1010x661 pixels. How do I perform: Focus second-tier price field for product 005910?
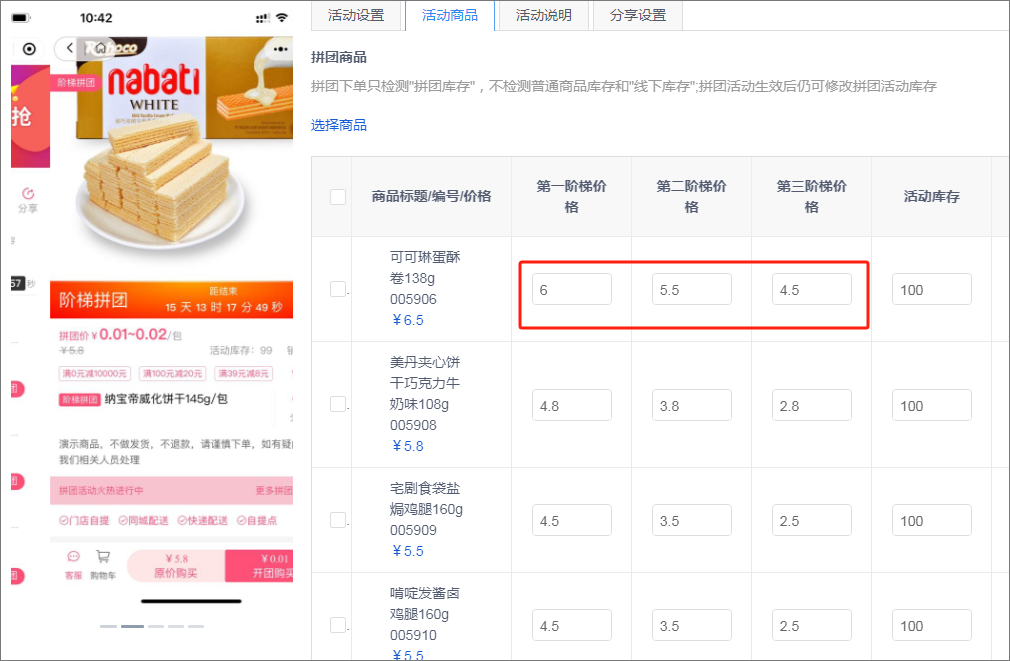point(692,626)
